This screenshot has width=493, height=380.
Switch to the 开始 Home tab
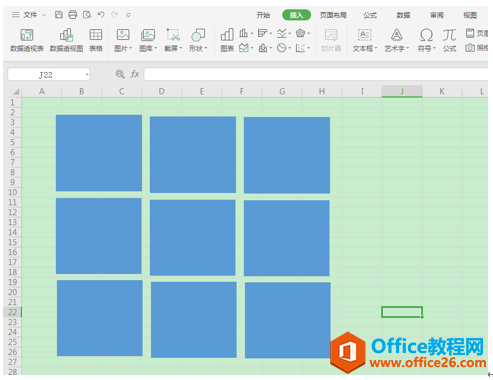point(263,15)
